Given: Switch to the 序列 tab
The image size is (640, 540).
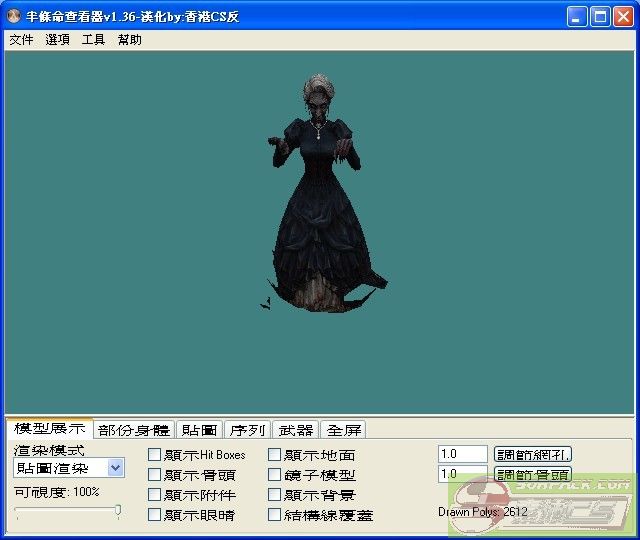Looking at the screenshot, I should 247,430.
